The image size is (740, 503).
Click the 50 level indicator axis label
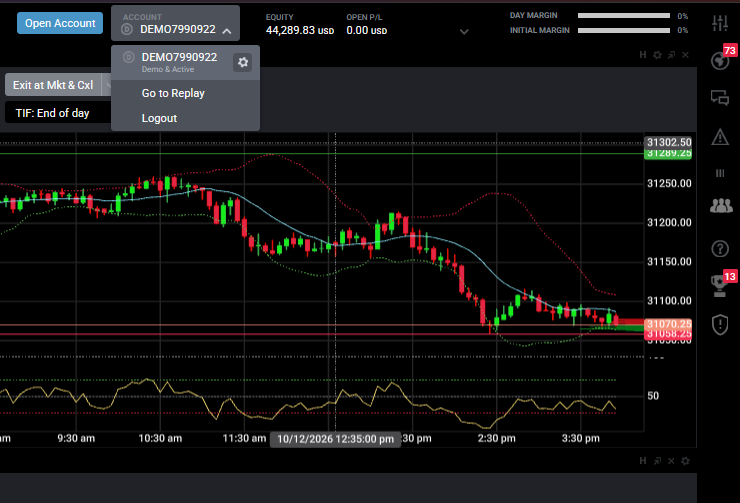coord(653,396)
